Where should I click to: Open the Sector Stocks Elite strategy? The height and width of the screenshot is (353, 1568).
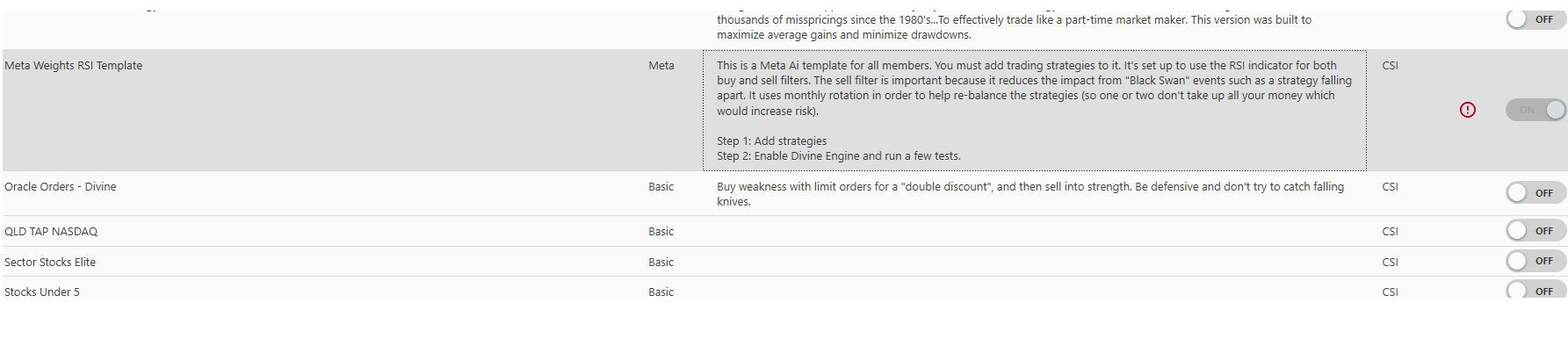point(50,262)
